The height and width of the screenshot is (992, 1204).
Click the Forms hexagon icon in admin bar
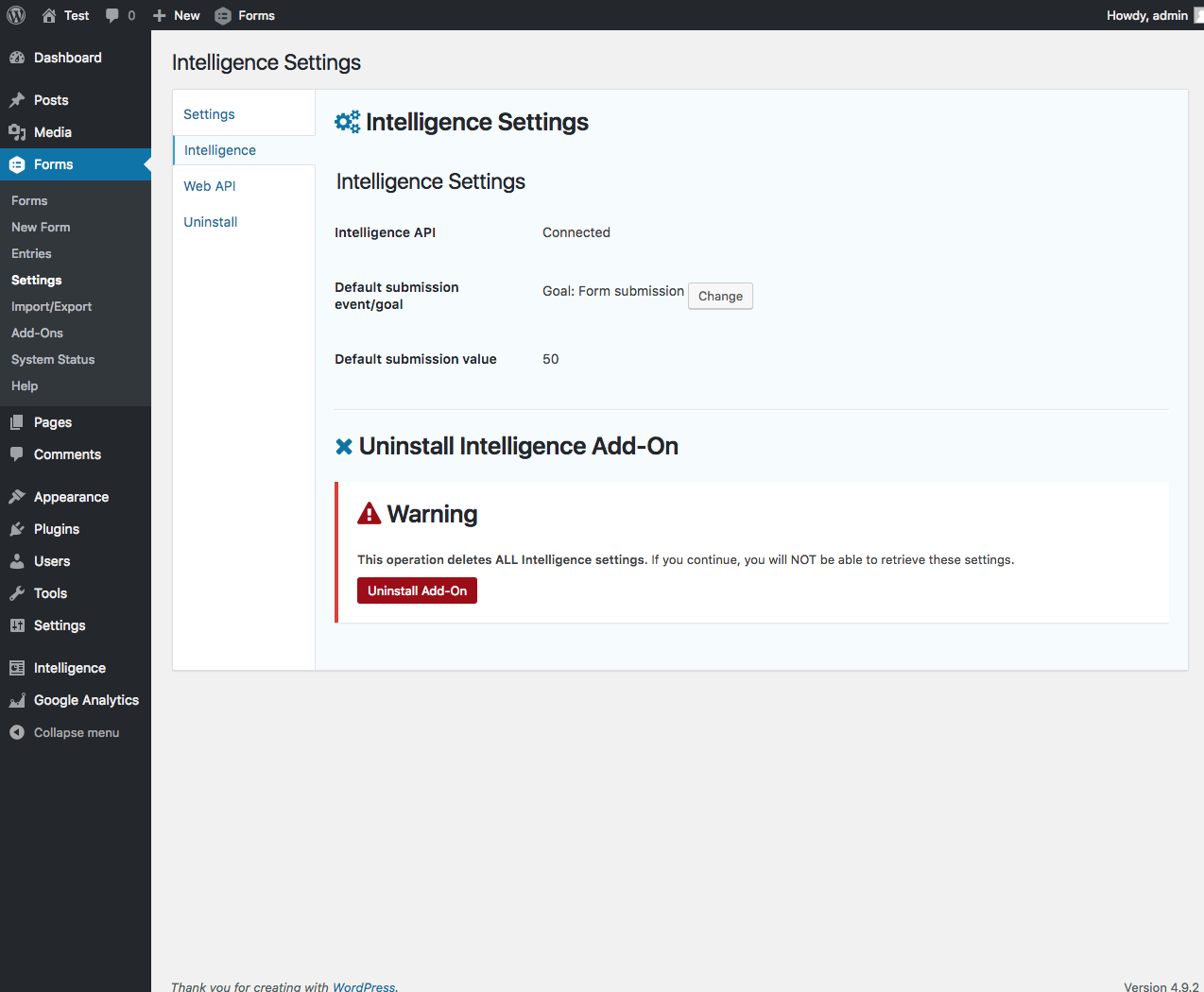[x=223, y=16]
